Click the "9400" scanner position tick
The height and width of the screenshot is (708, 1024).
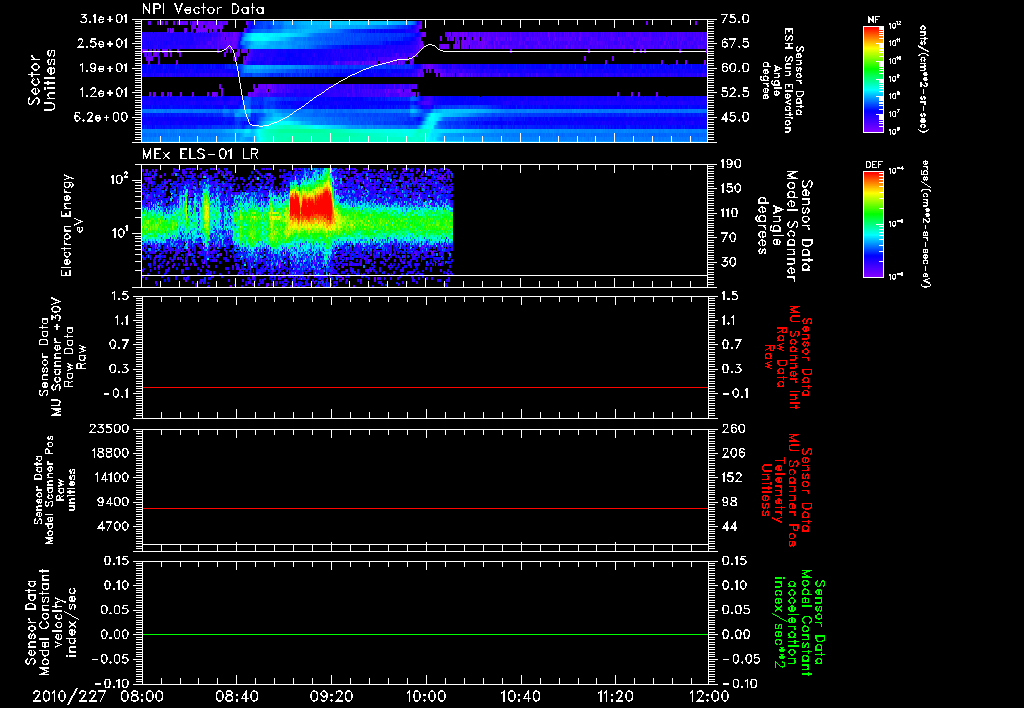point(114,502)
